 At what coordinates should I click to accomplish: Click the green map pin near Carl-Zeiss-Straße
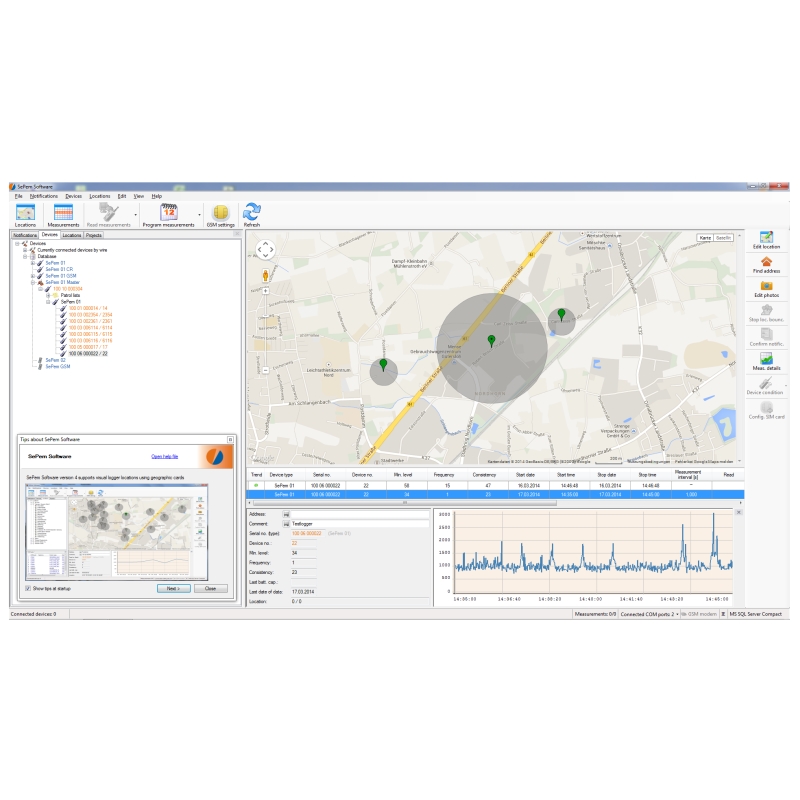(561, 314)
